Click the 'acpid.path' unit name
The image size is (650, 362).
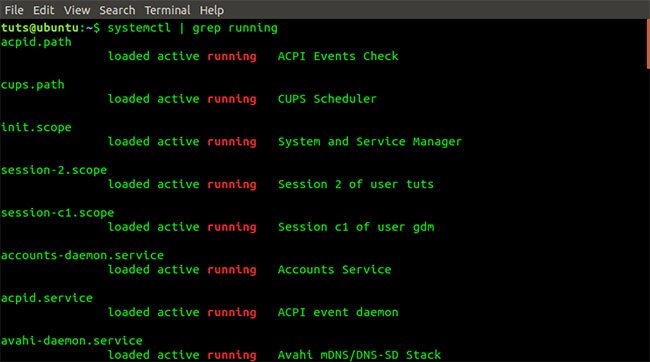pyautogui.click(x=36, y=42)
